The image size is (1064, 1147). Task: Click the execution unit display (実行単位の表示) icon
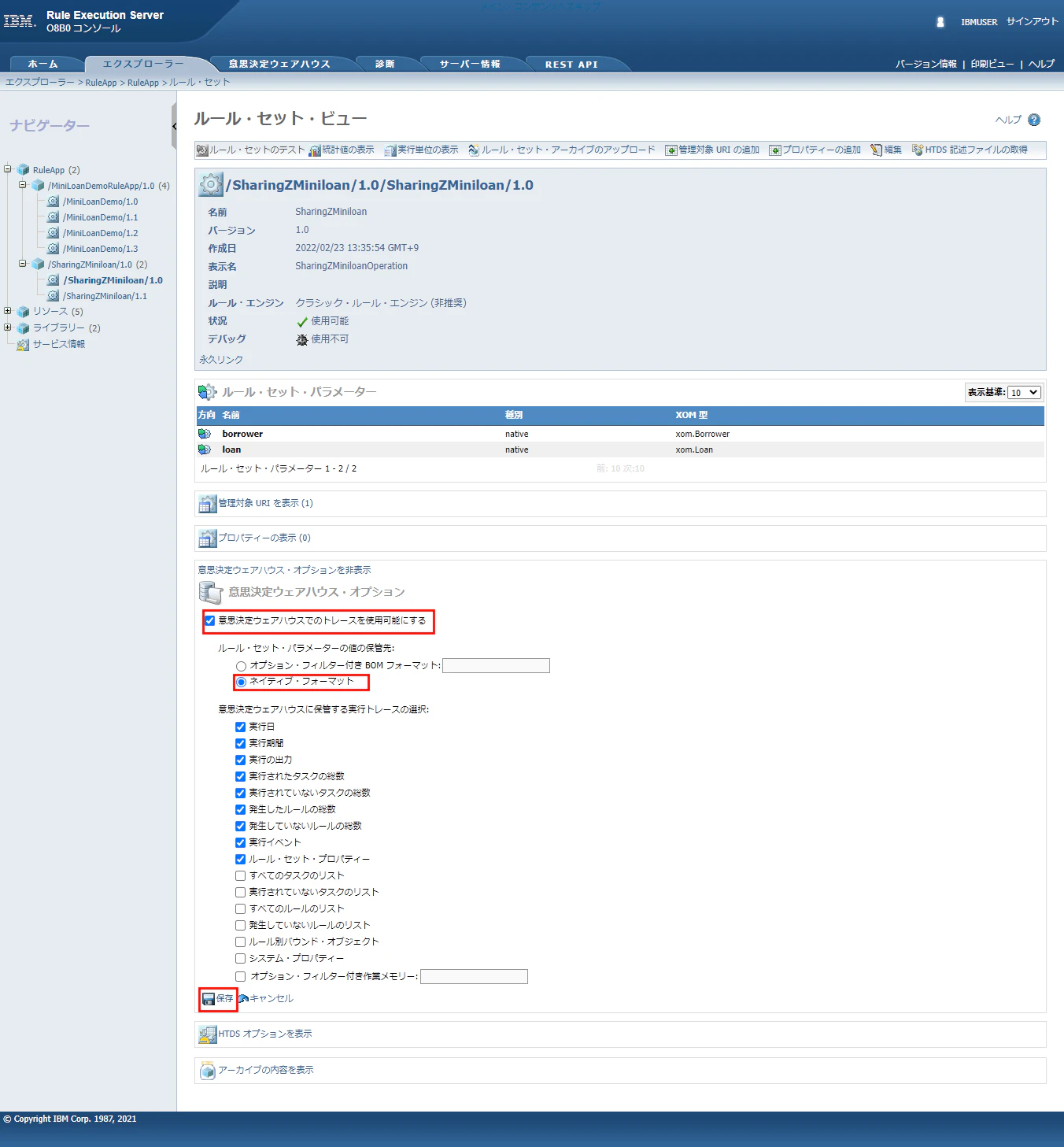390,150
